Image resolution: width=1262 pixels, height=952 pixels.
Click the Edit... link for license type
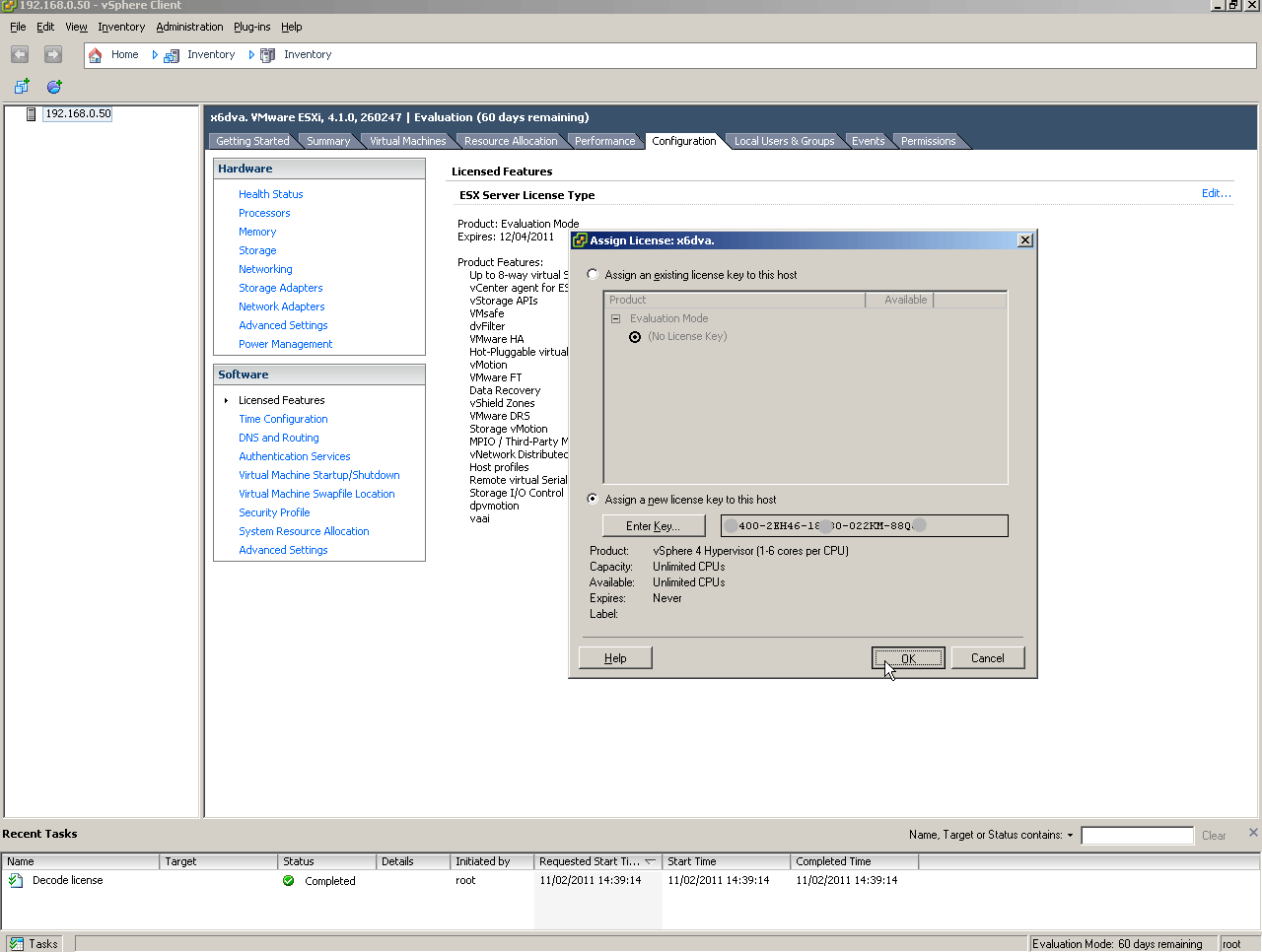1216,193
